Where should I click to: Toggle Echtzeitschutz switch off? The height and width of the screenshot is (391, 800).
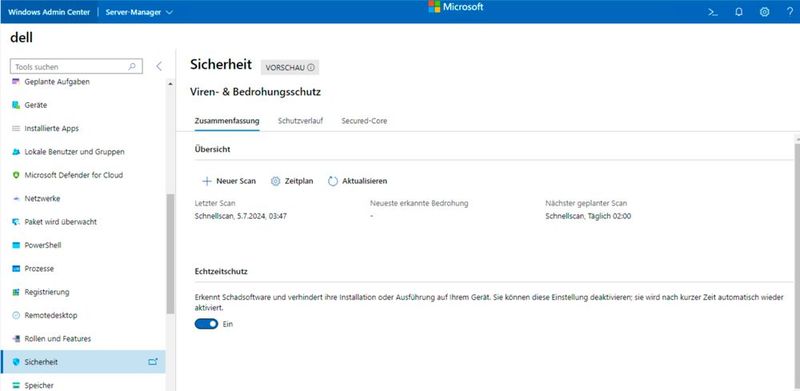coord(206,324)
